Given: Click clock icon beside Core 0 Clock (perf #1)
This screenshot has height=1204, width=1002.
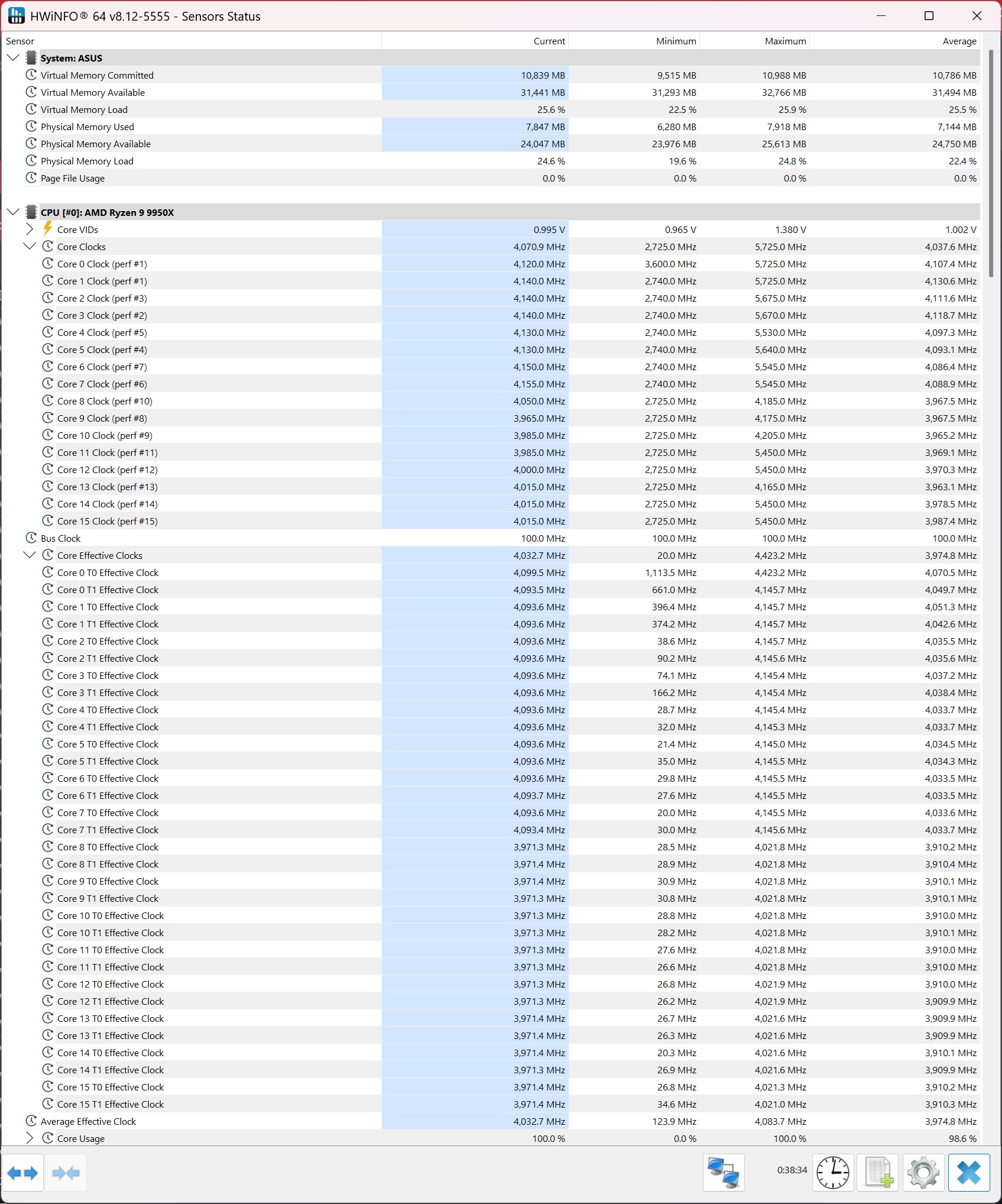Looking at the screenshot, I should (x=48, y=264).
